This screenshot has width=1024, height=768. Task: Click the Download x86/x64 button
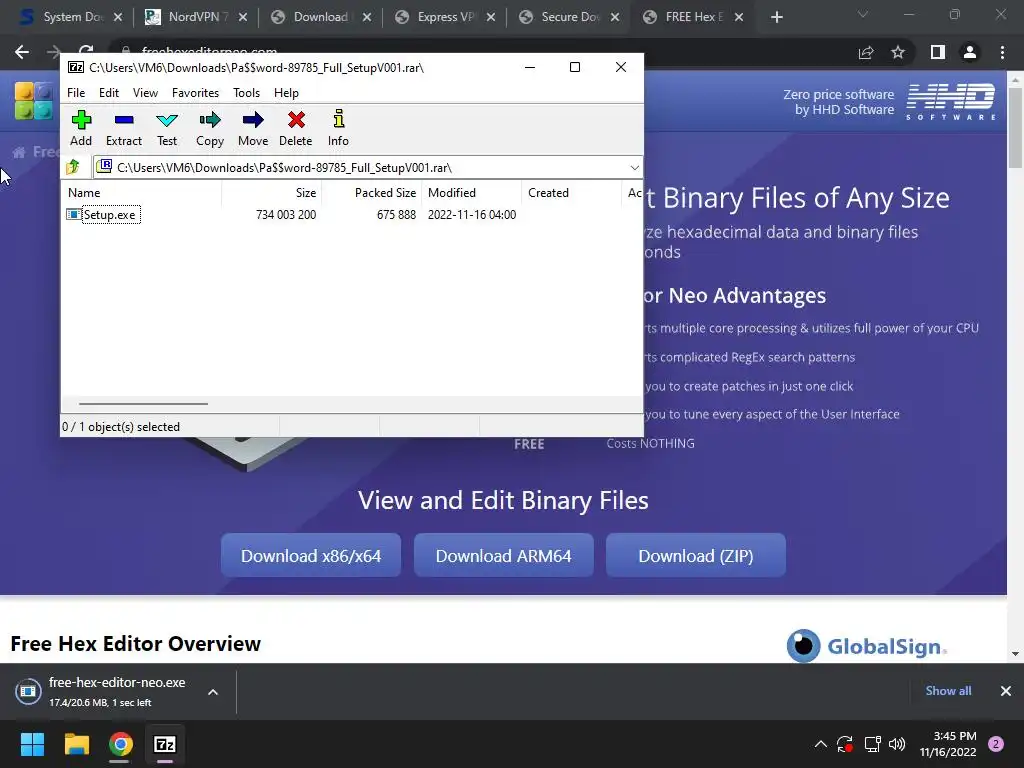point(311,556)
